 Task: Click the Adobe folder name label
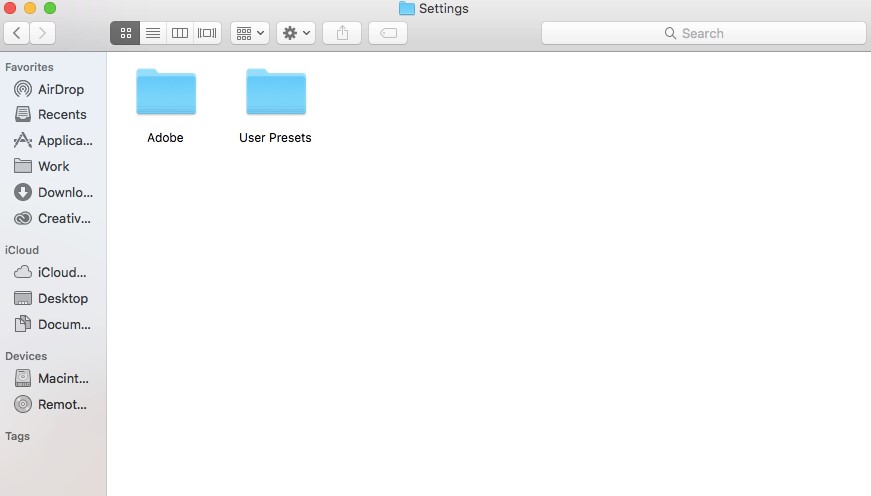[165, 138]
